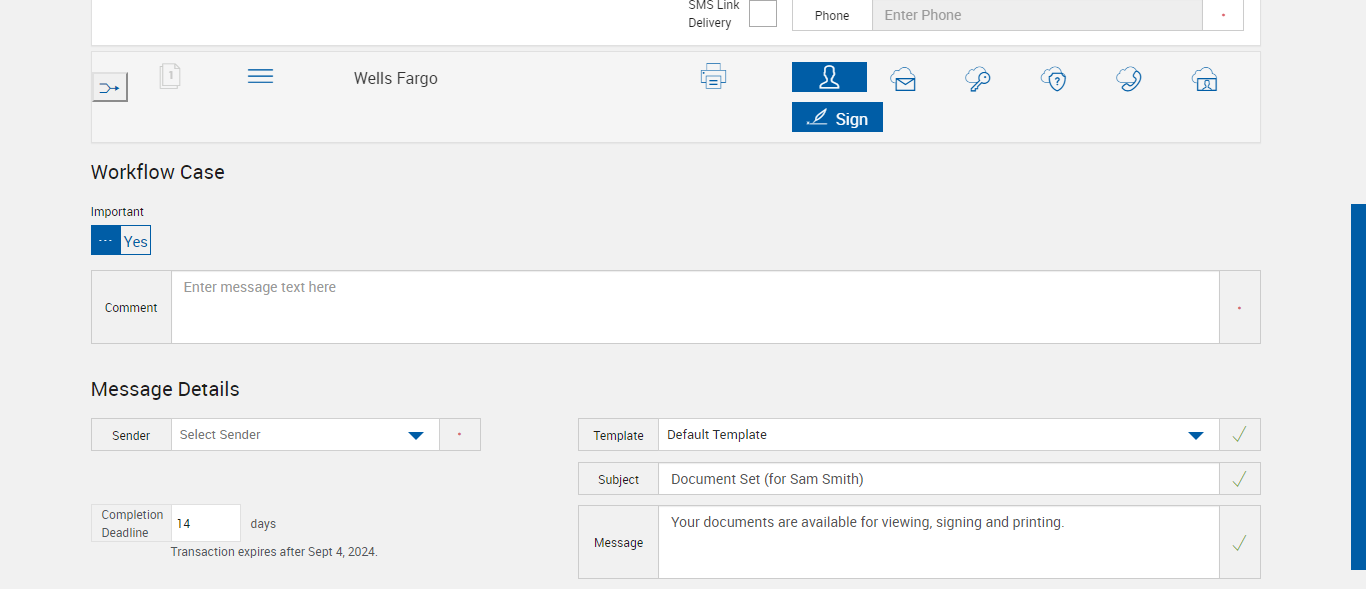Click the shield question-mark icon

[x=1053, y=79]
